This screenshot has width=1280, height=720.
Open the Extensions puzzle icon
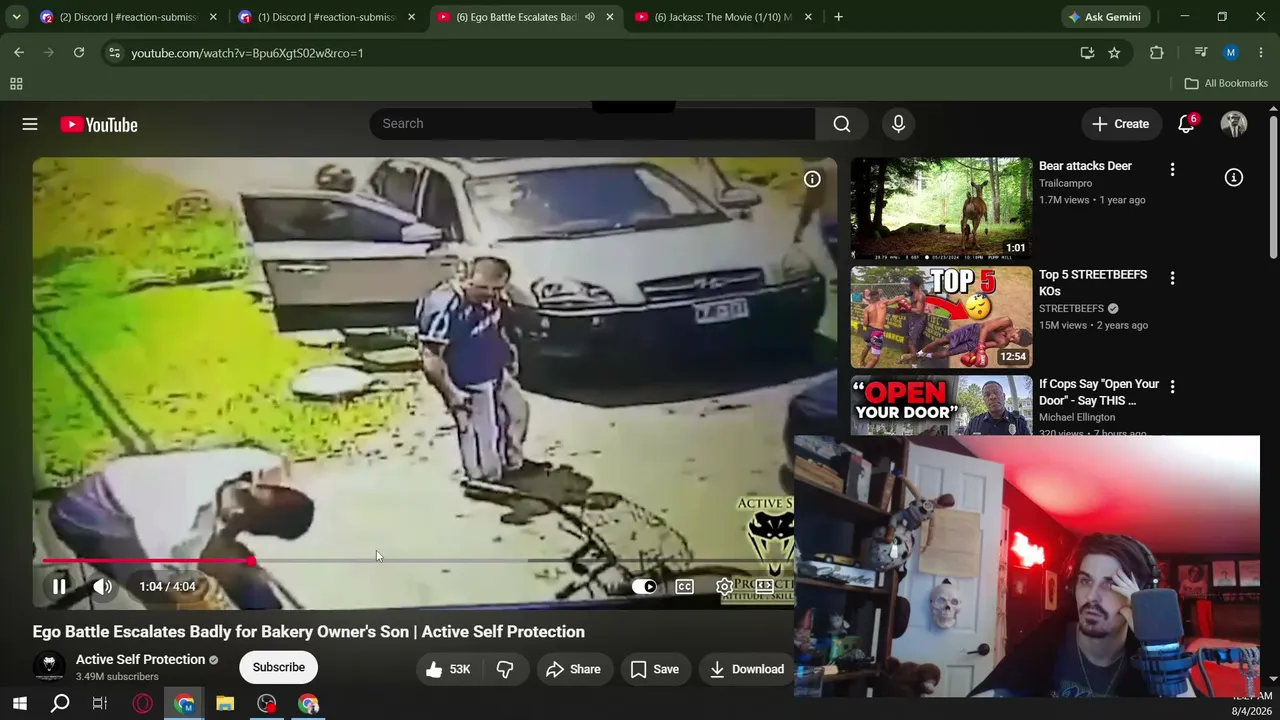pos(1157,53)
